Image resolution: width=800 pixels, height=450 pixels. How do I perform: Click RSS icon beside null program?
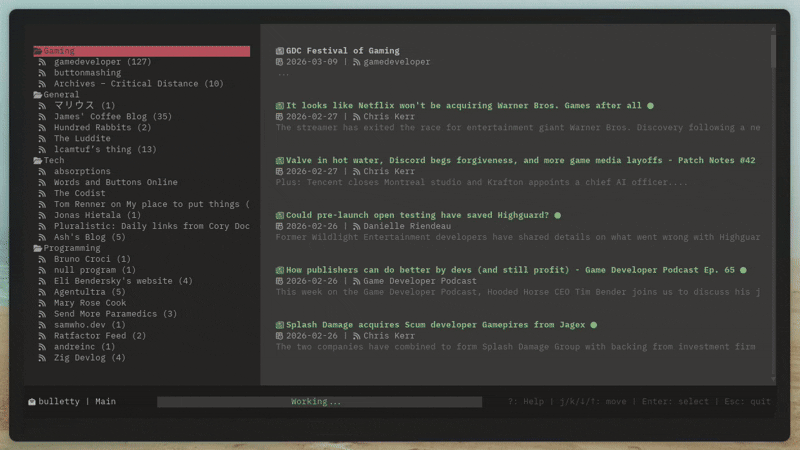tap(42, 270)
